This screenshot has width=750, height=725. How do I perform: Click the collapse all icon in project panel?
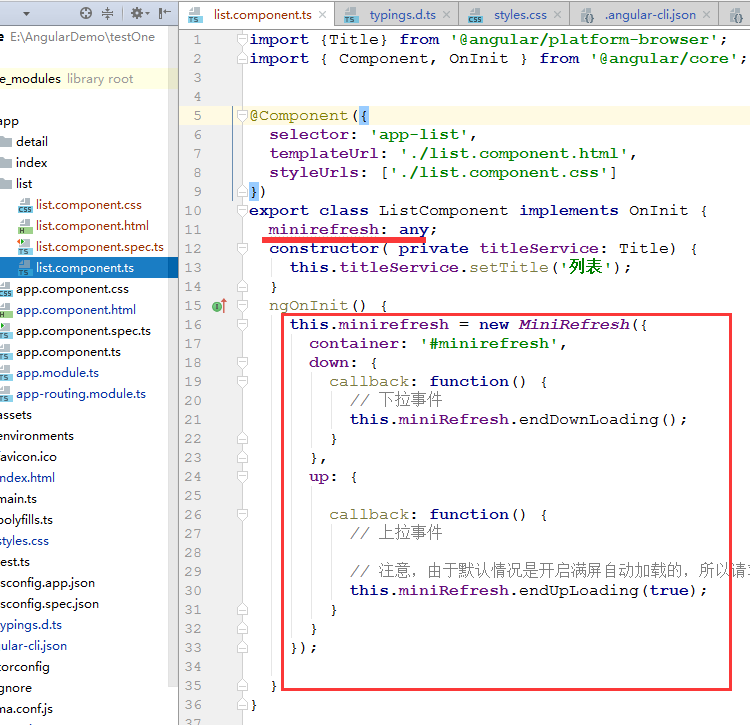tap(108, 13)
